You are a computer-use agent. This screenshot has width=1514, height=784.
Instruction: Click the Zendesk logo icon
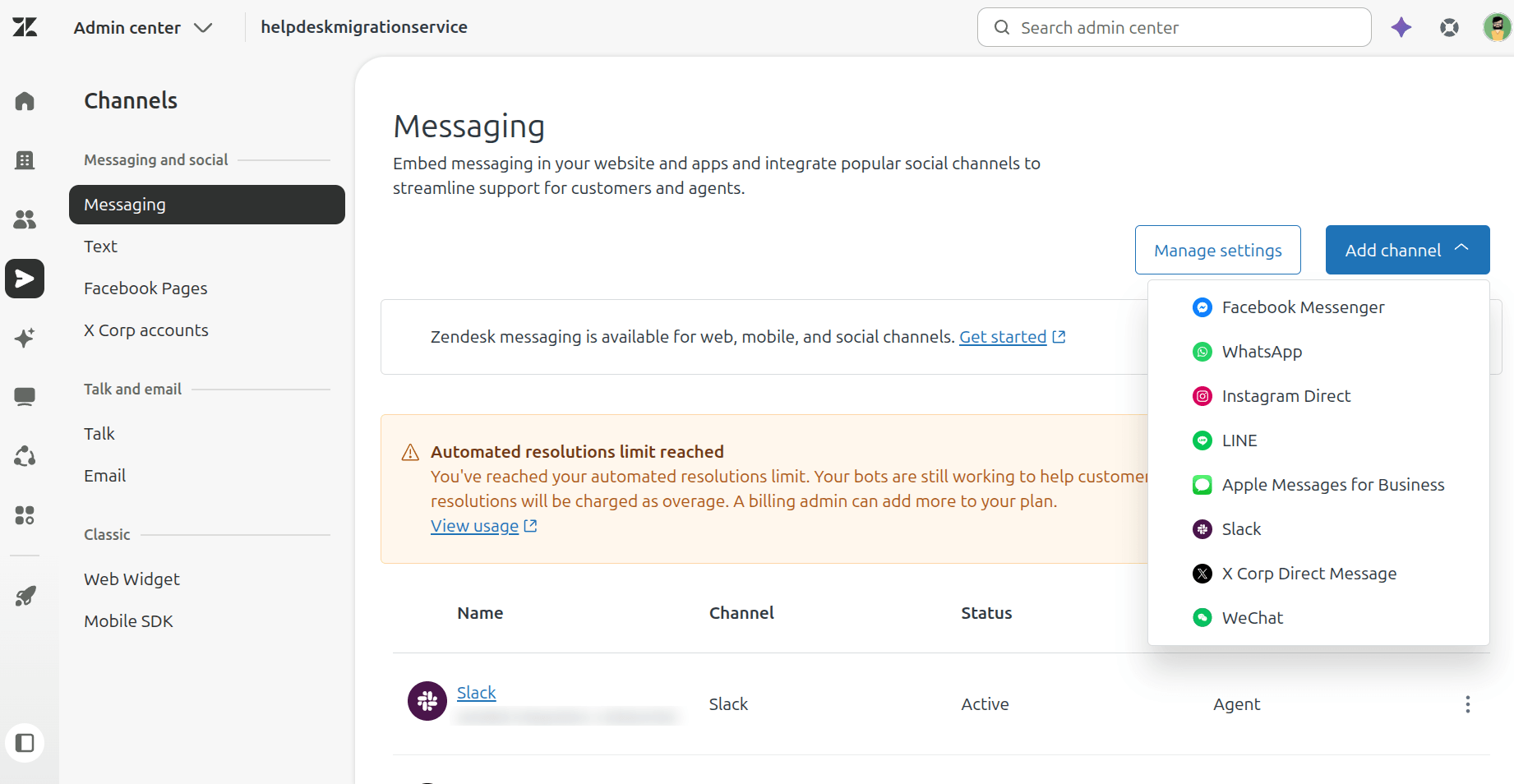(25, 27)
